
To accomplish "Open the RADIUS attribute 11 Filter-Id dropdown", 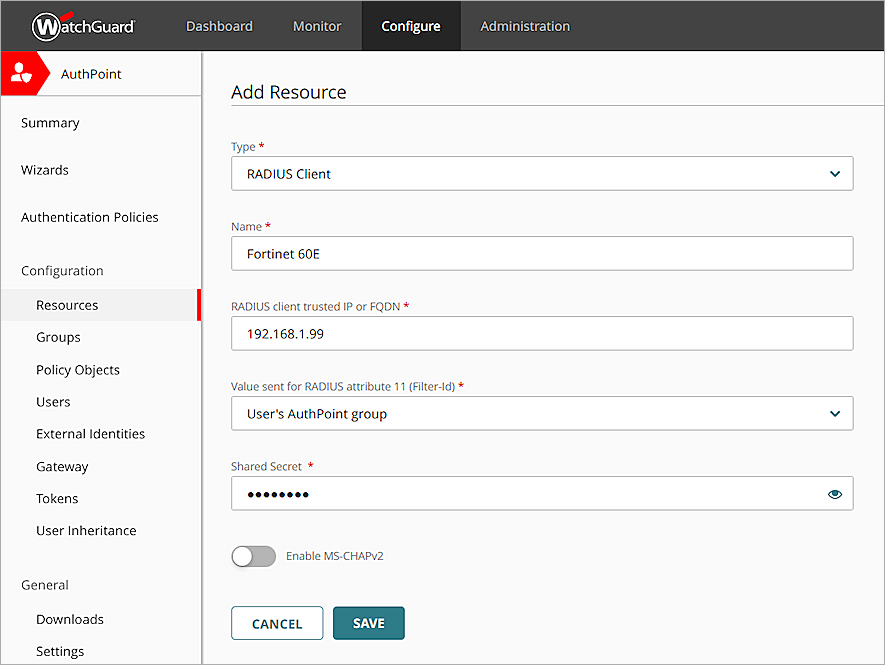I will [541, 413].
